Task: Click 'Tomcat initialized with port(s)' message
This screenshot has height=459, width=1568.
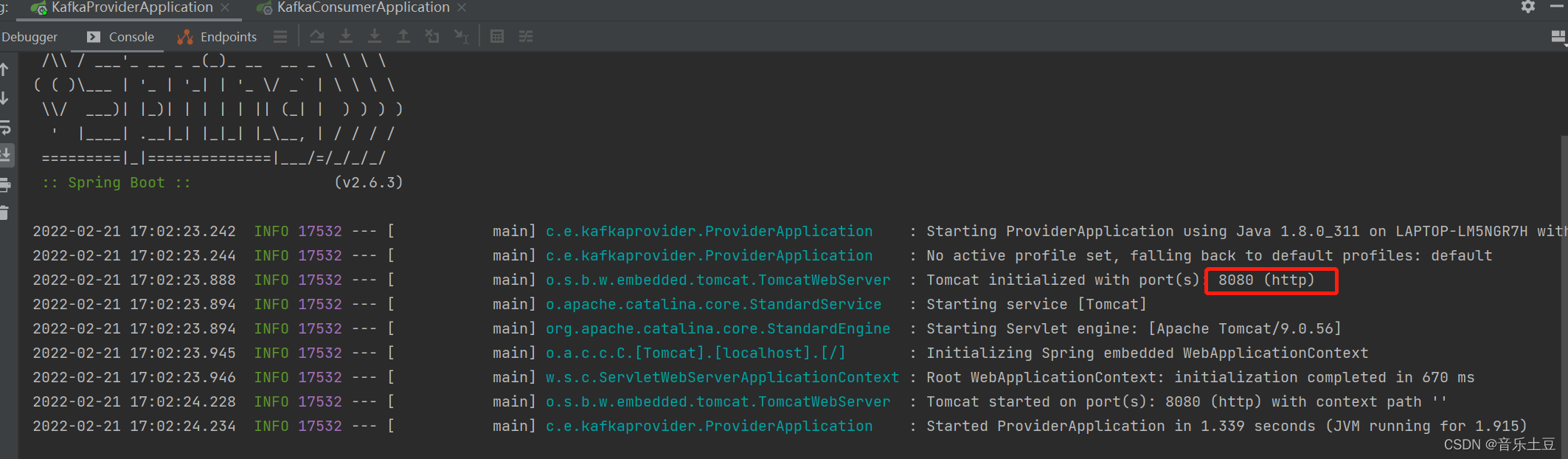Action: pyautogui.click(x=1064, y=280)
